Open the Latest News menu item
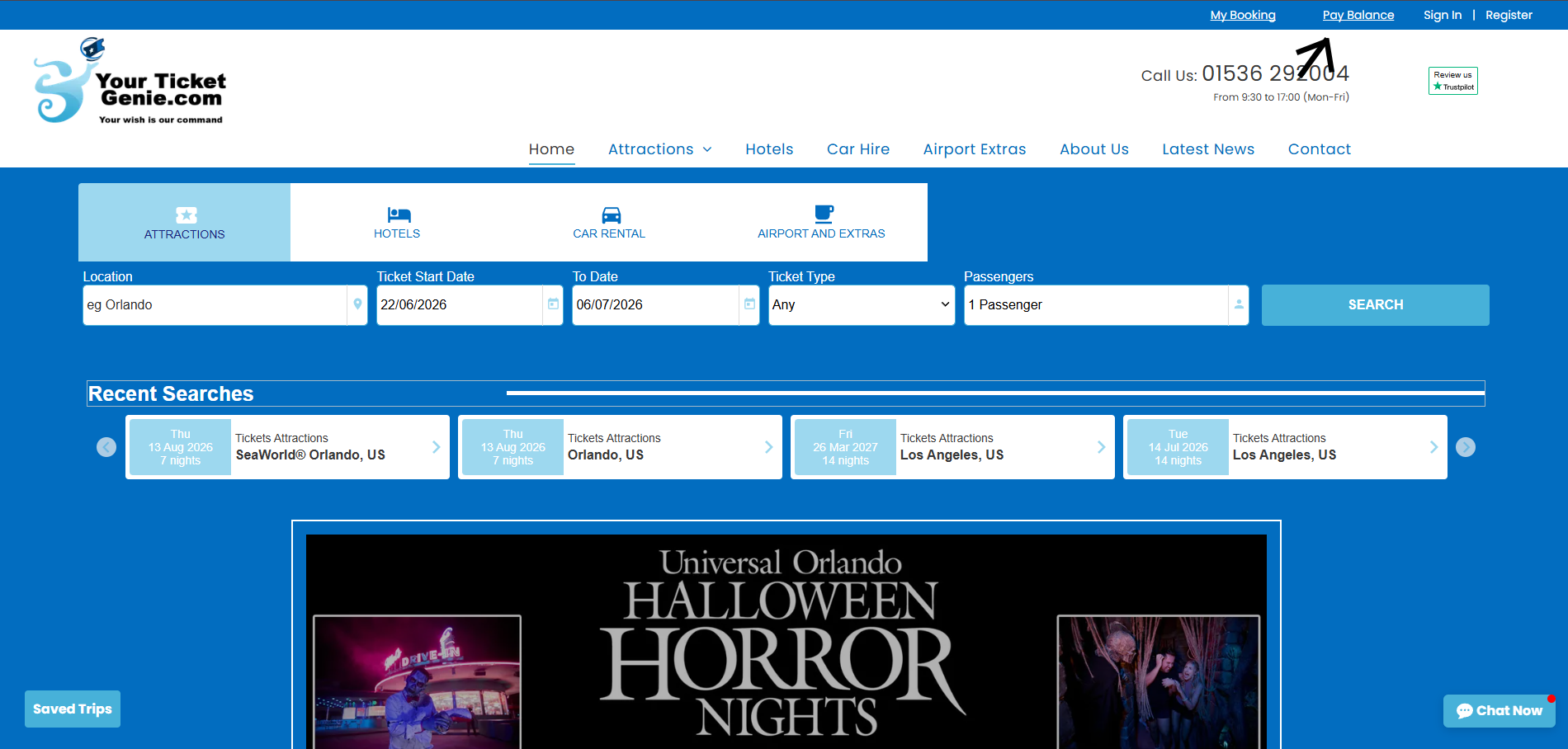This screenshot has width=1568, height=749. (1208, 149)
